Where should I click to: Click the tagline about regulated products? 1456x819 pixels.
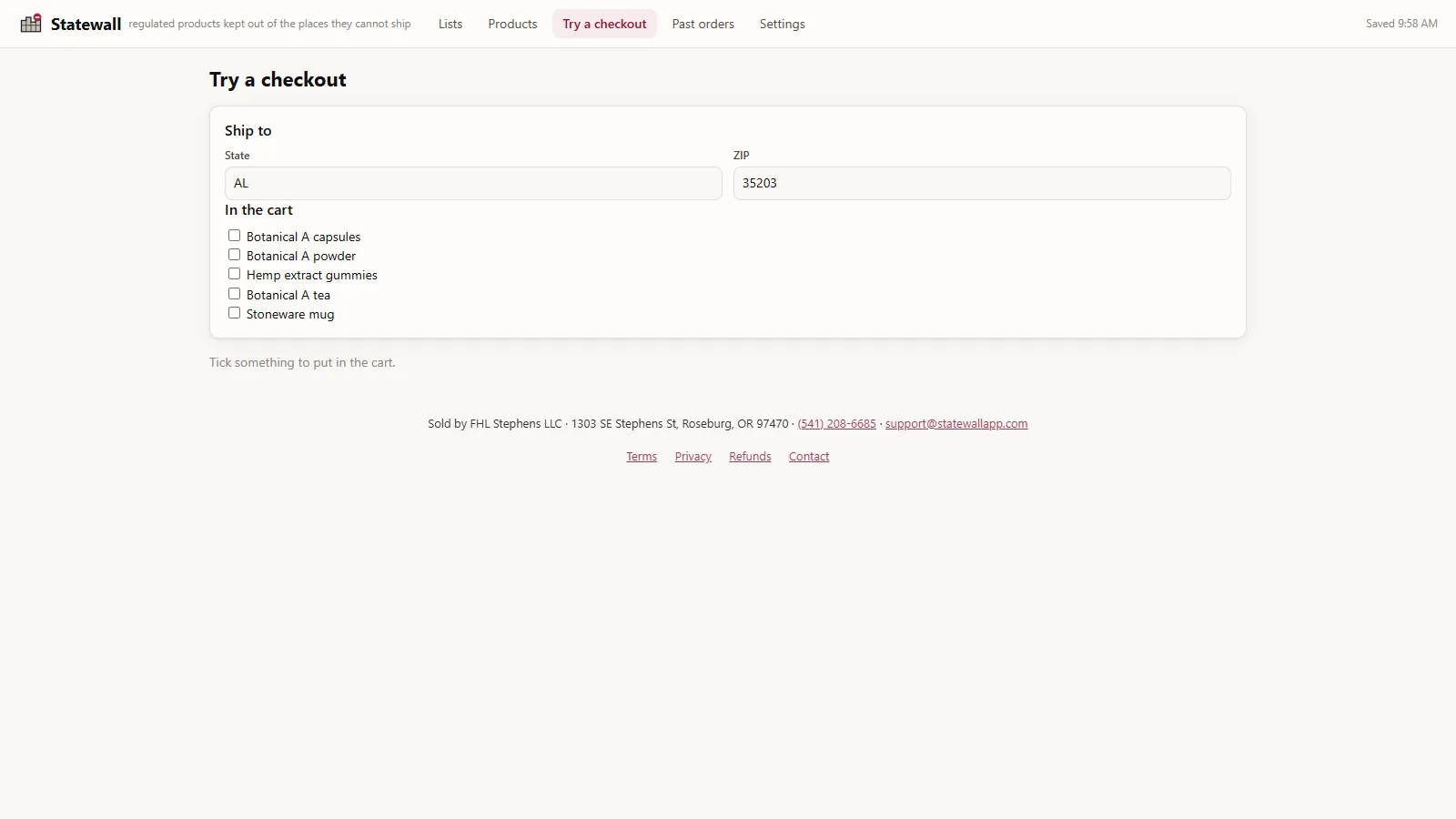point(269,24)
